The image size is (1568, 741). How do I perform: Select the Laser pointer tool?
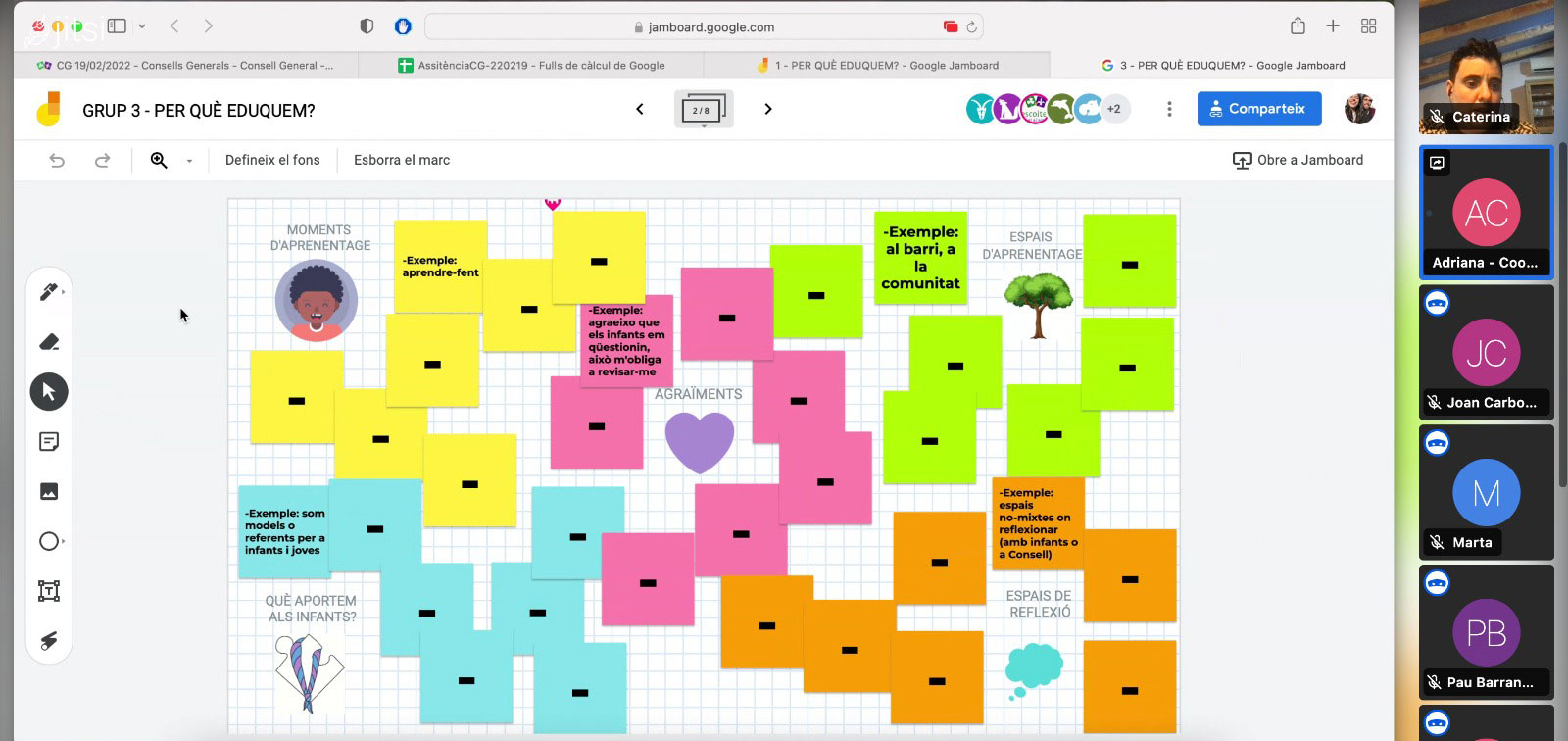[49, 641]
